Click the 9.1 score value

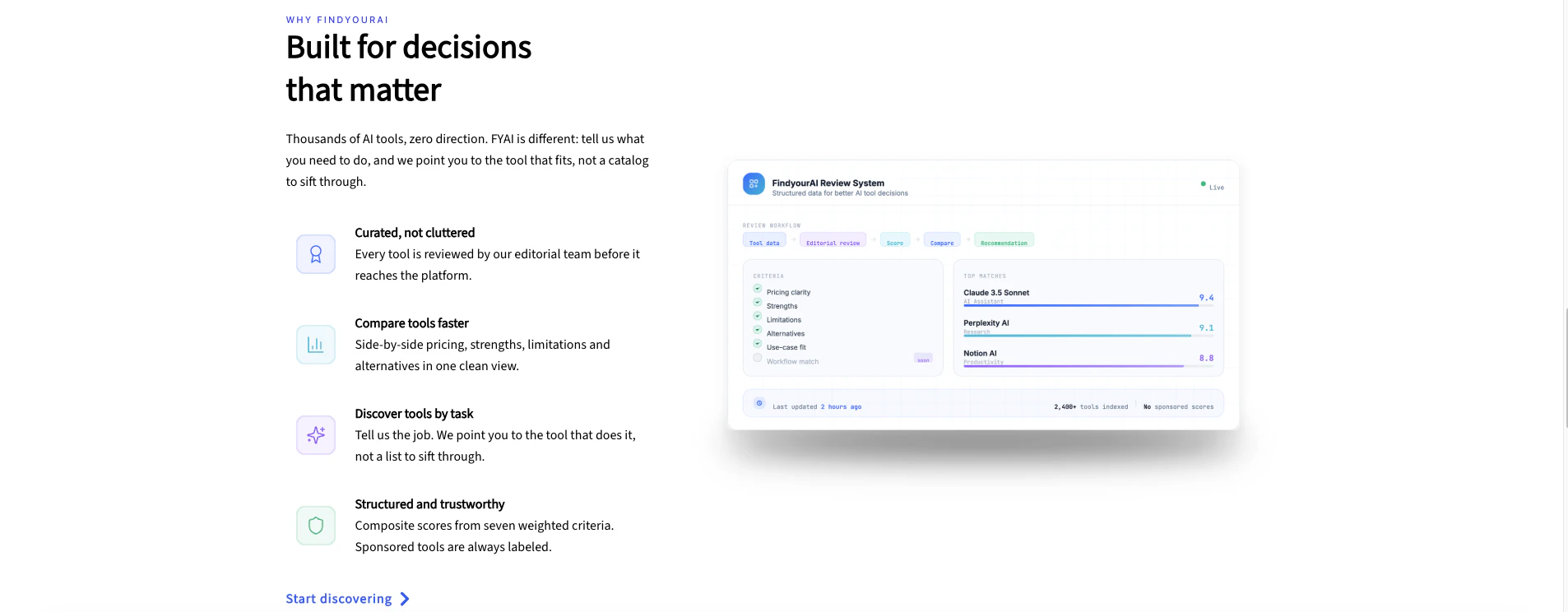pos(1206,328)
